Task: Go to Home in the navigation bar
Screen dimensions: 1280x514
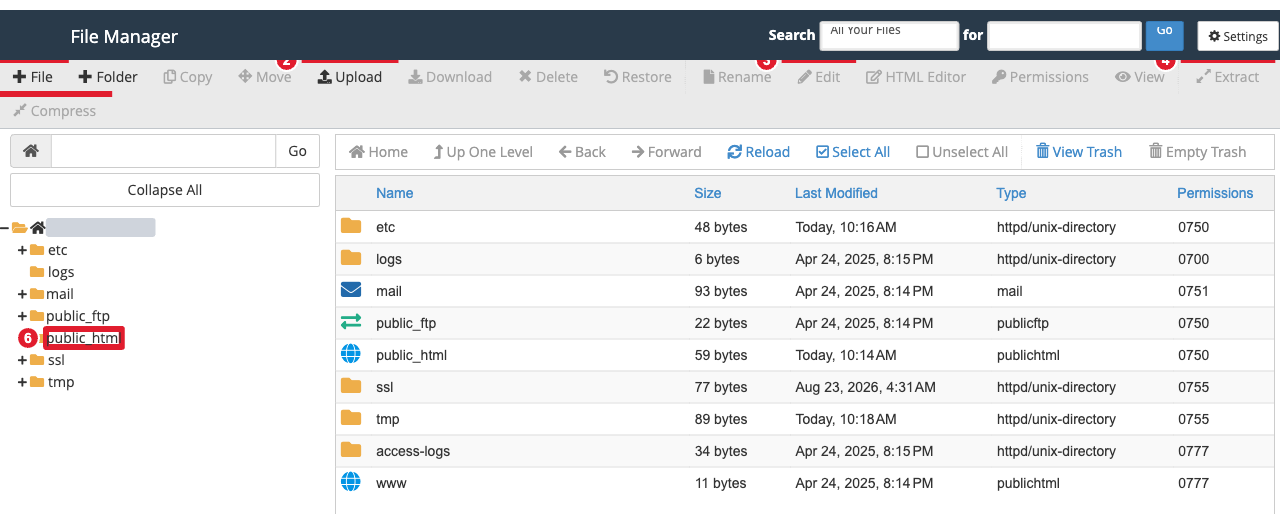Action: (378, 152)
